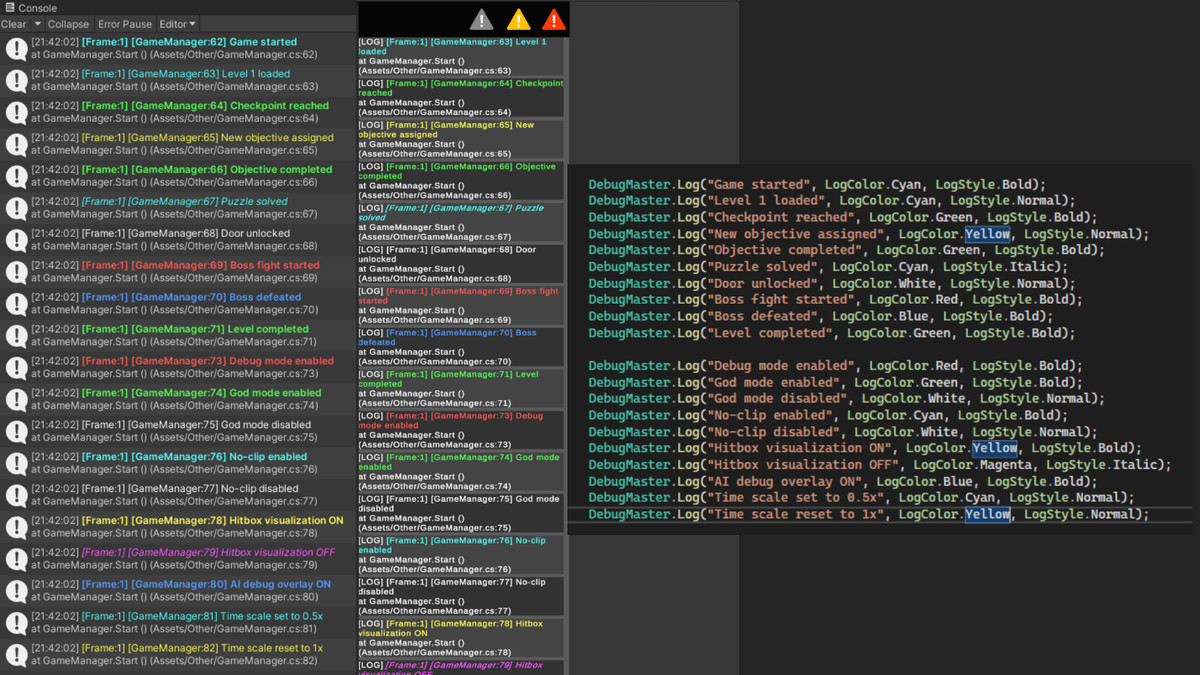
Task: Click the Console window icon in the title bar
Action: [8, 7]
